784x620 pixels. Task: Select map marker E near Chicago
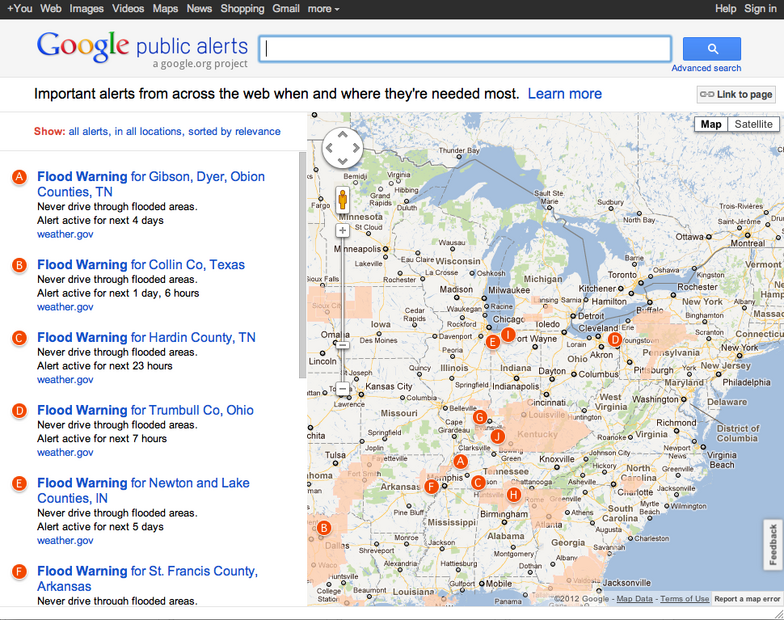click(x=492, y=342)
